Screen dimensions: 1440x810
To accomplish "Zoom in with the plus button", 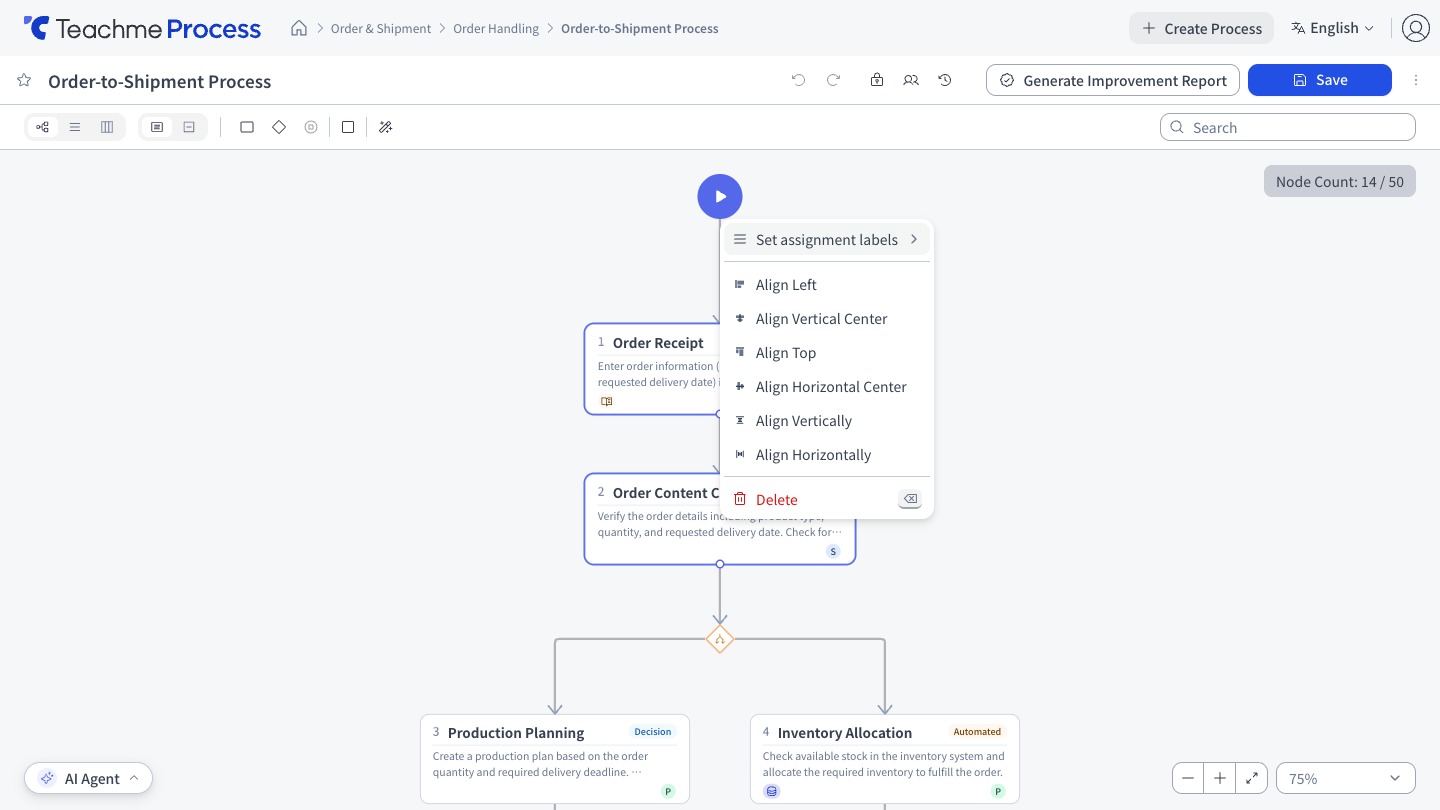I will 1220,778.
